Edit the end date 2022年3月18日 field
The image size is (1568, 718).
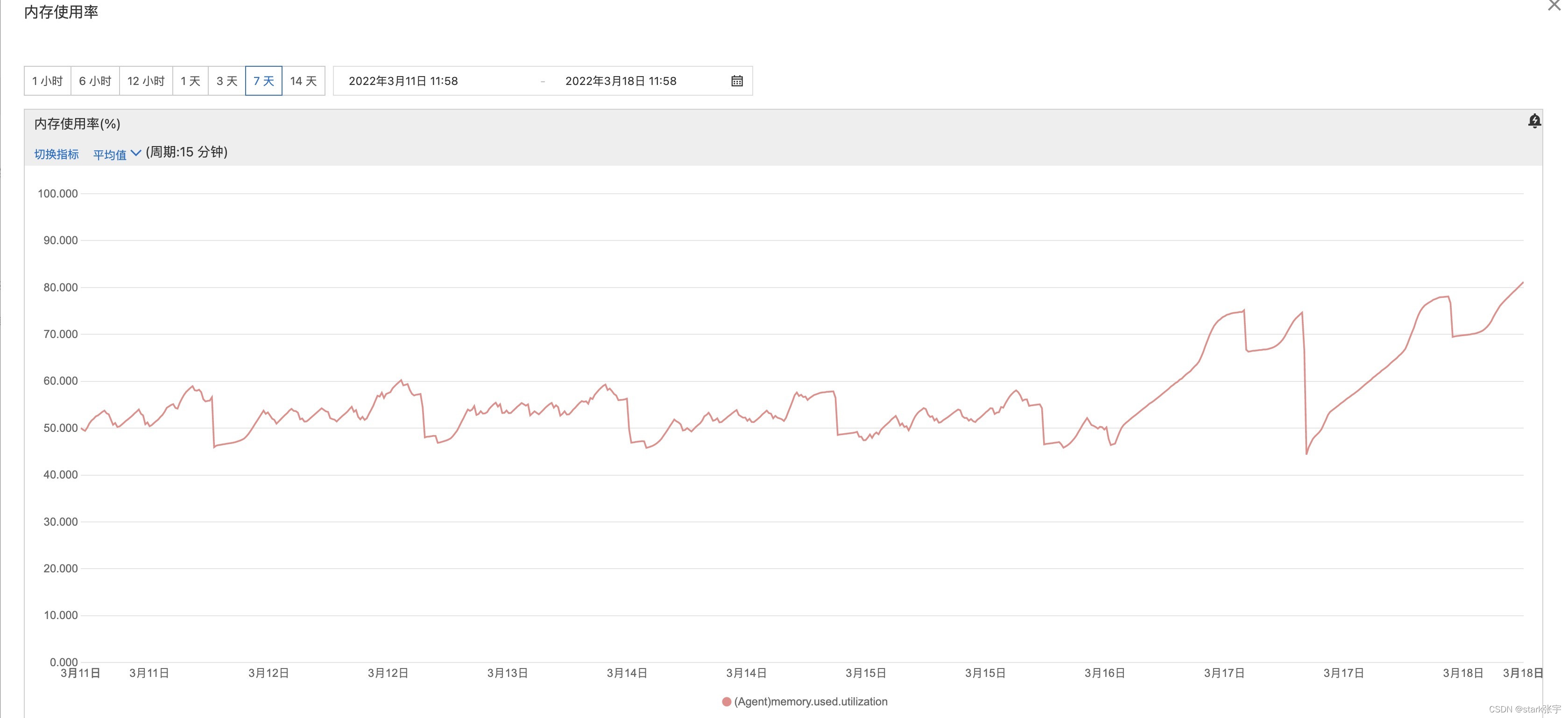(x=621, y=81)
